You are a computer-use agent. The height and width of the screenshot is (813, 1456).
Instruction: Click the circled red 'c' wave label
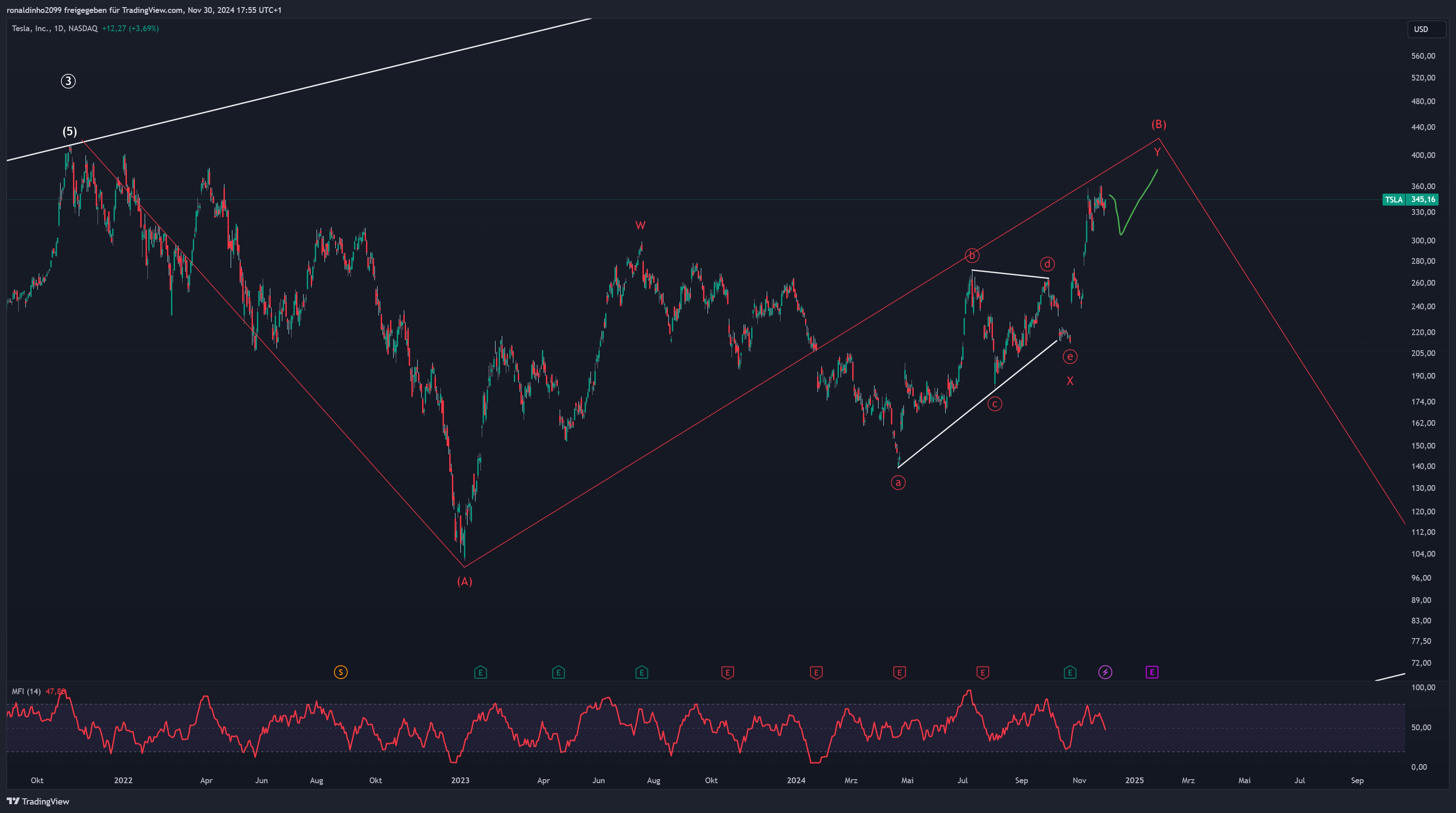click(x=994, y=404)
